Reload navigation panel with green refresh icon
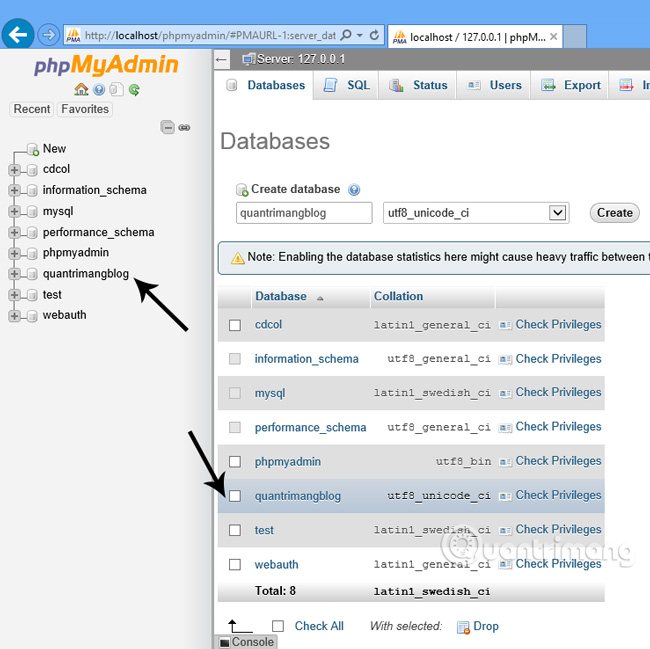The height and width of the screenshot is (649, 650). tap(134, 89)
